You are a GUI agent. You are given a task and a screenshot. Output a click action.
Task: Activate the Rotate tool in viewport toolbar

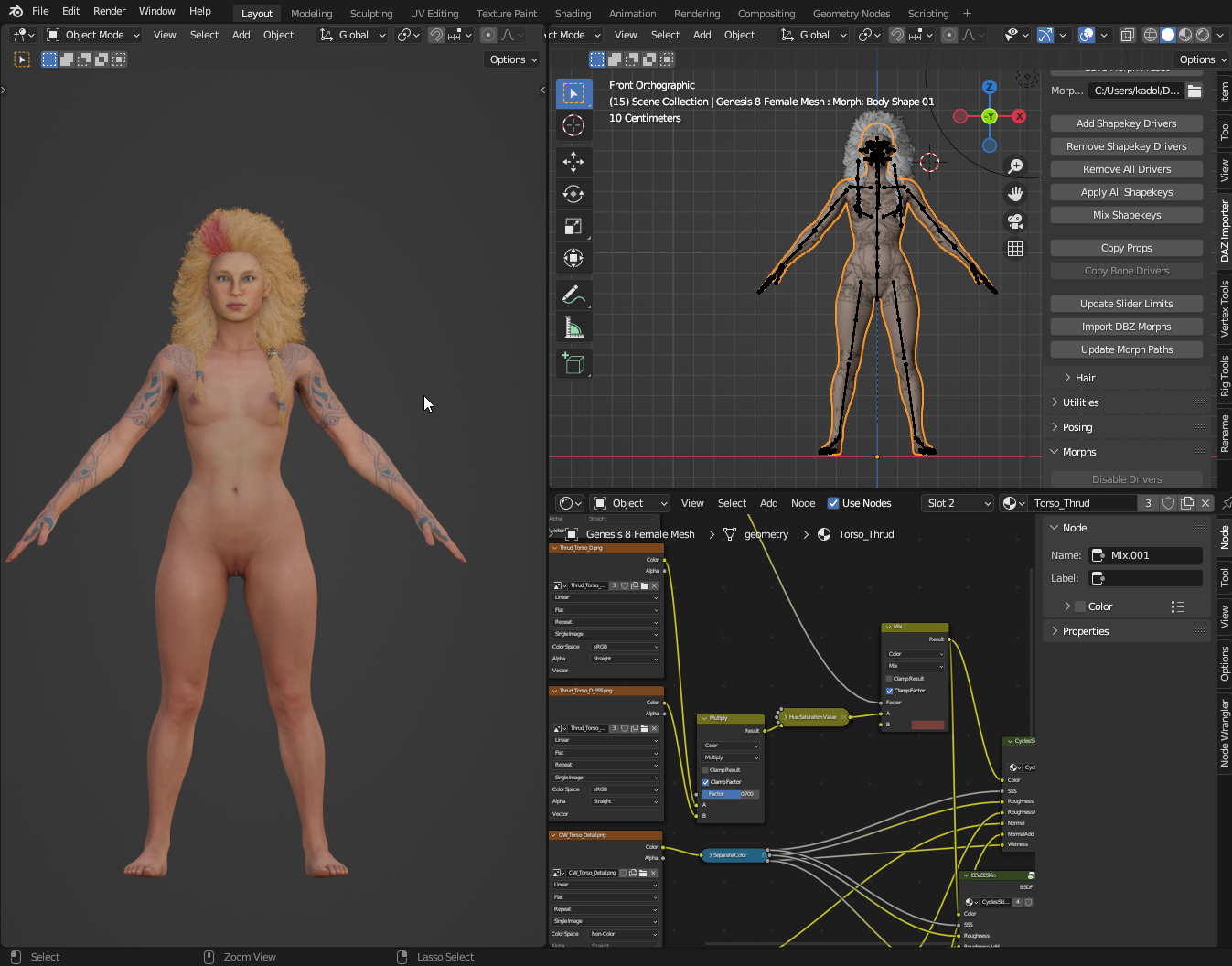(x=573, y=194)
